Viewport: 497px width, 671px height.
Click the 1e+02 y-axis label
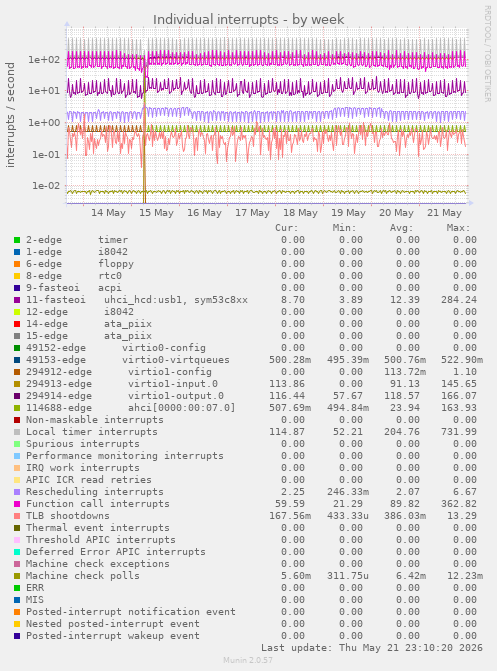[x=44, y=59]
